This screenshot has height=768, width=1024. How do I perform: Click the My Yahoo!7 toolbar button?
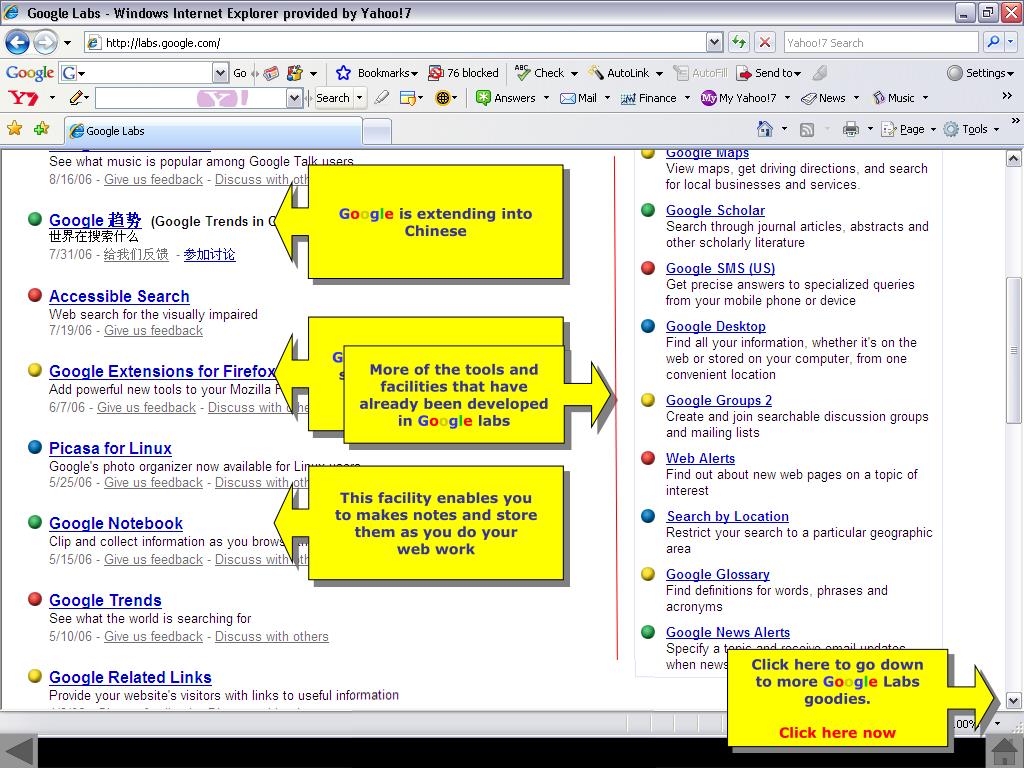pyautogui.click(x=739, y=98)
